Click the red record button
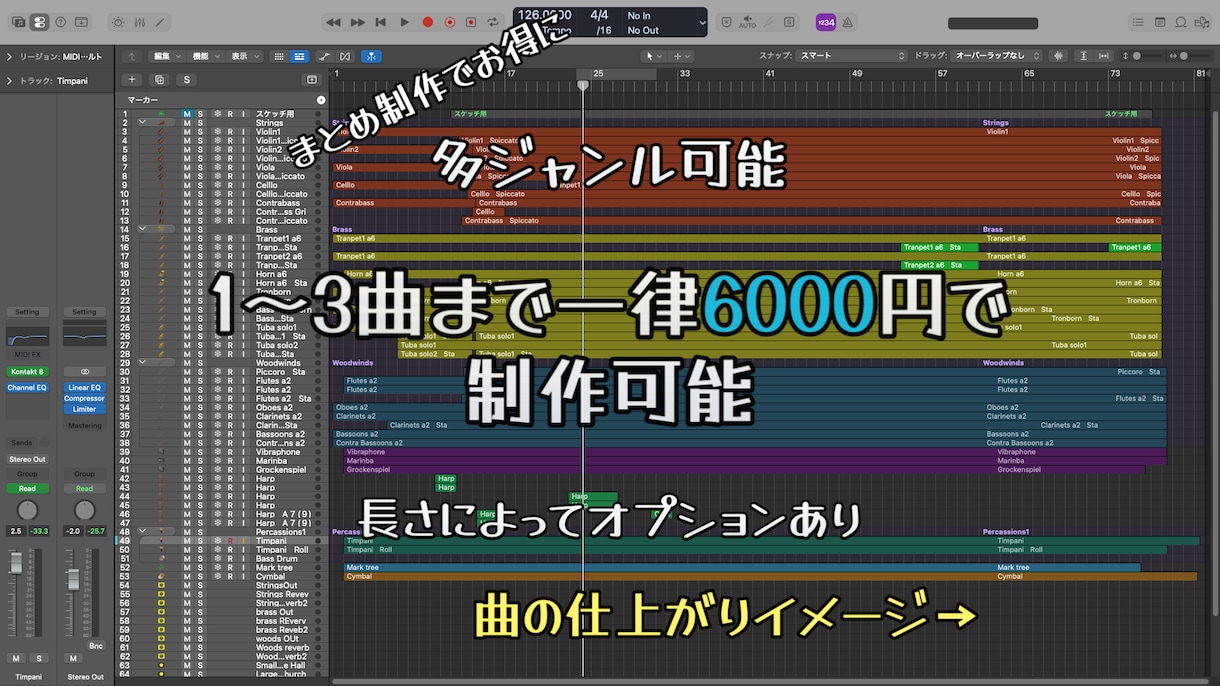The width and height of the screenshot is (1220, 686). point(428,21)
